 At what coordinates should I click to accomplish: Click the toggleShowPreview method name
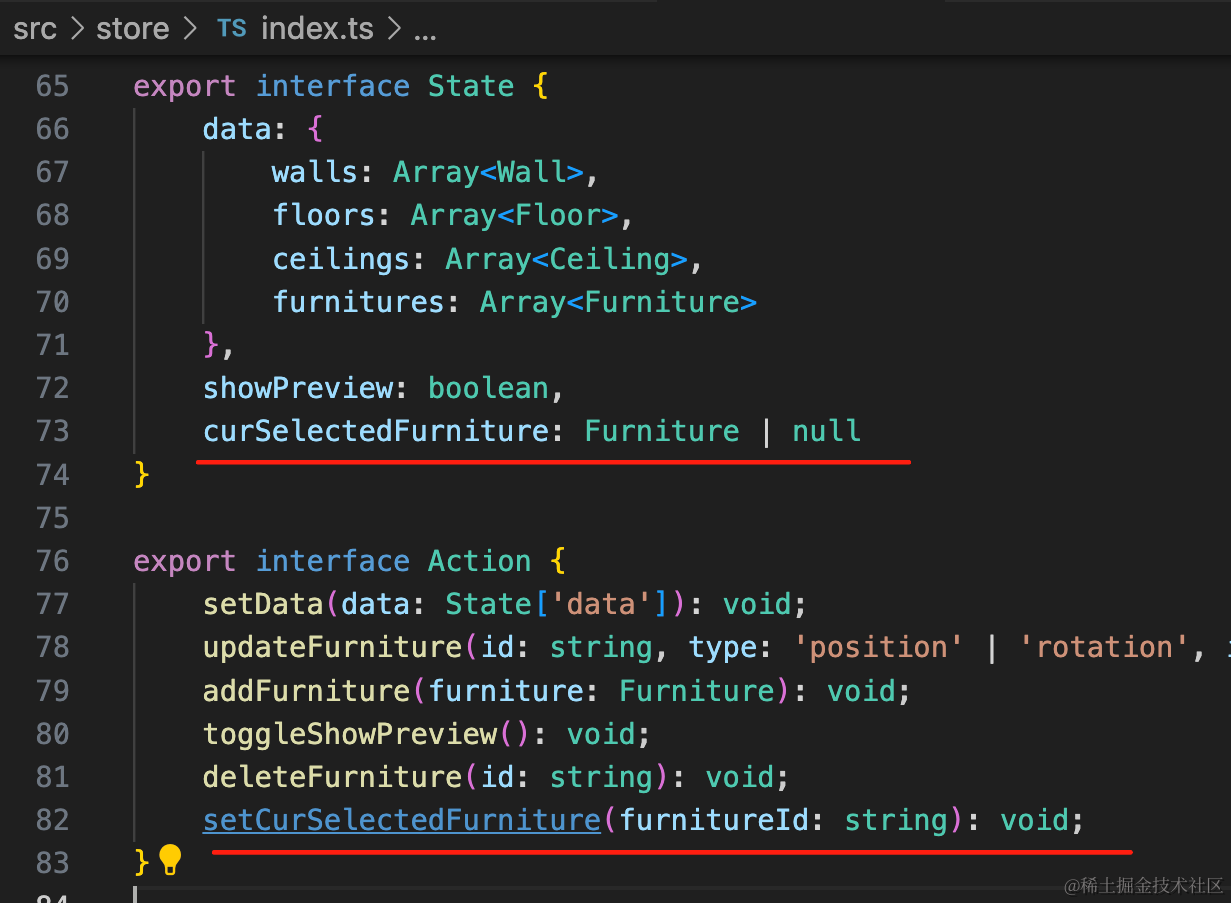click(x=350, y=734)
